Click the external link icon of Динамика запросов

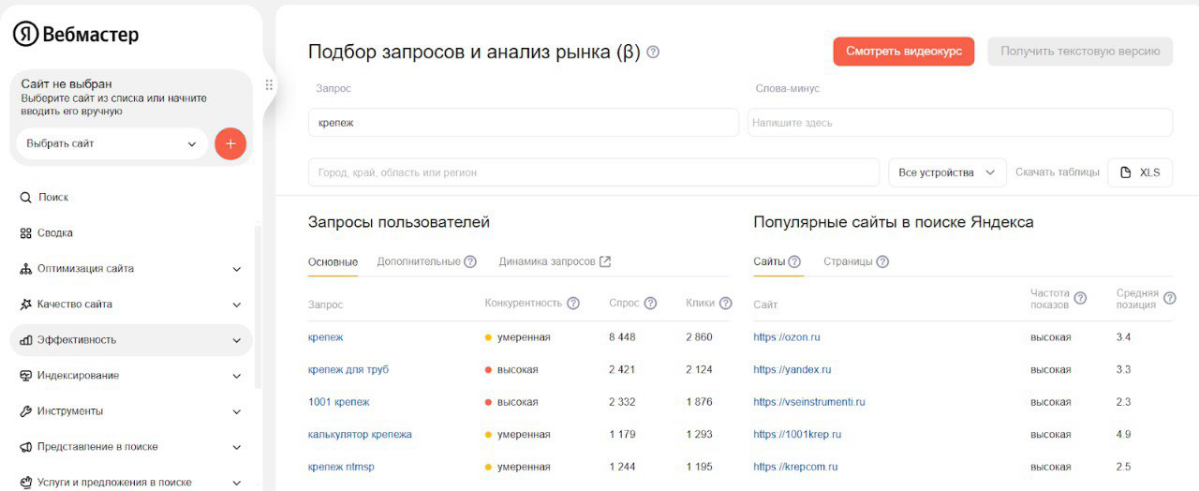tap(605, 262)
